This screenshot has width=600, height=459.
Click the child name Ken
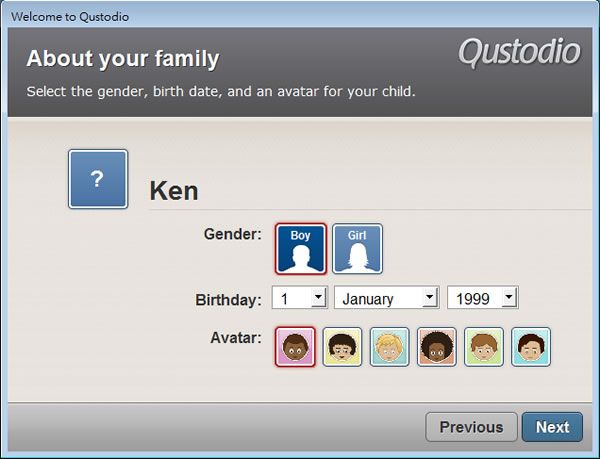coord(174,191)
